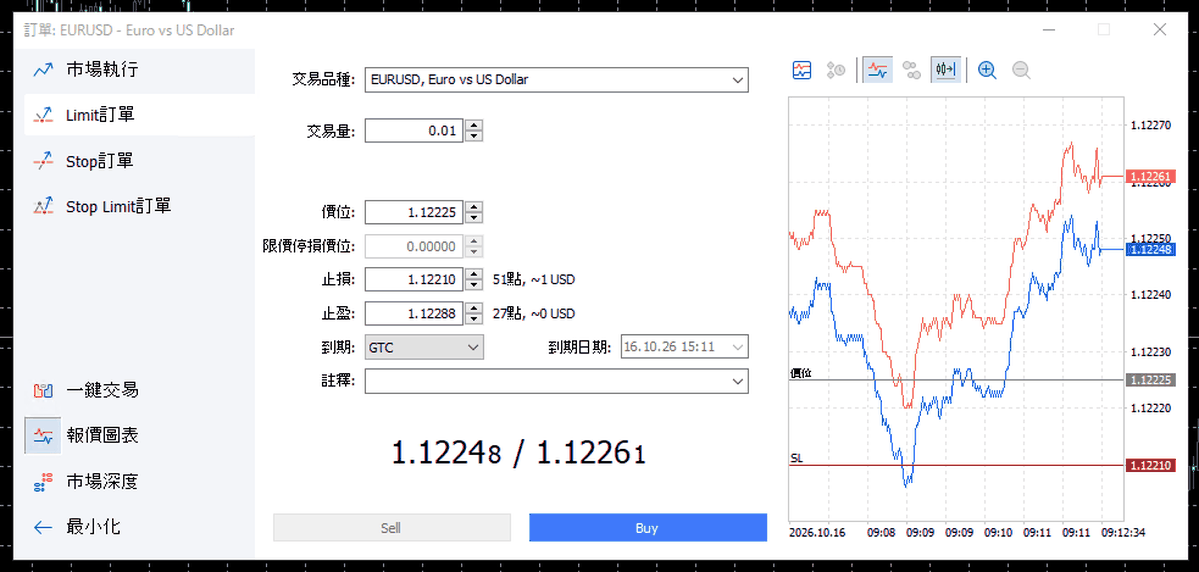Choose Stop訂單 order type
The height and width of the screenshot is (572, 1199).
click(x=139, y=161)
